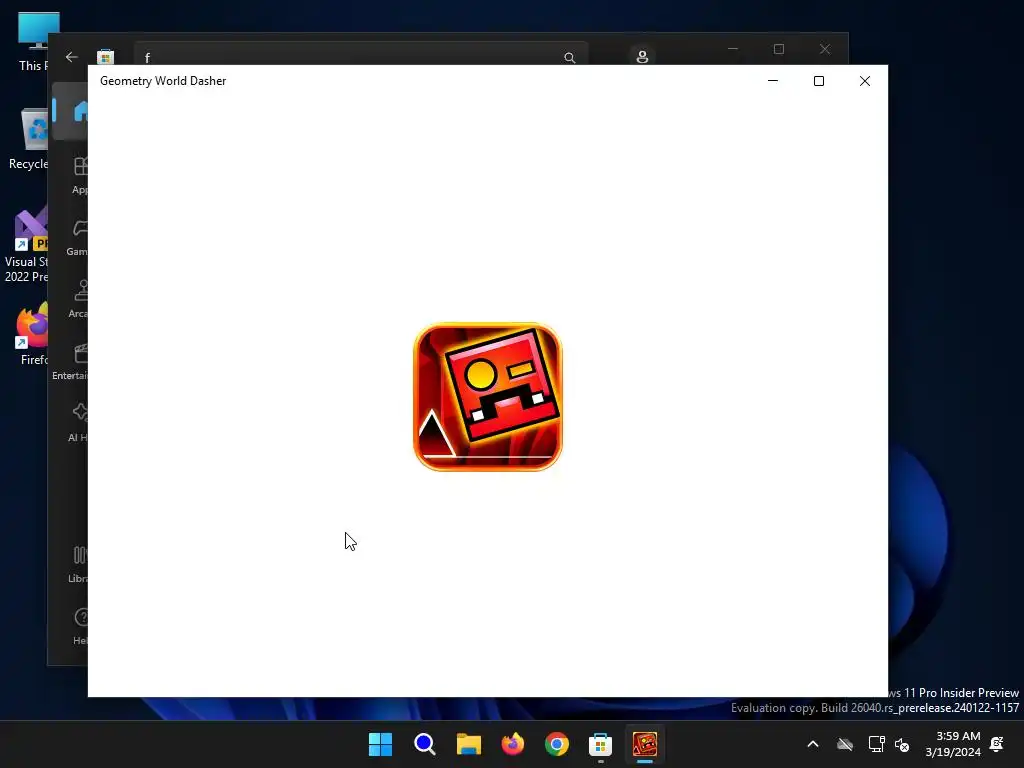This screenshot has height=768, width=1024.
Task: Launch Firefox from taskbar
Action: click(513, 744)
